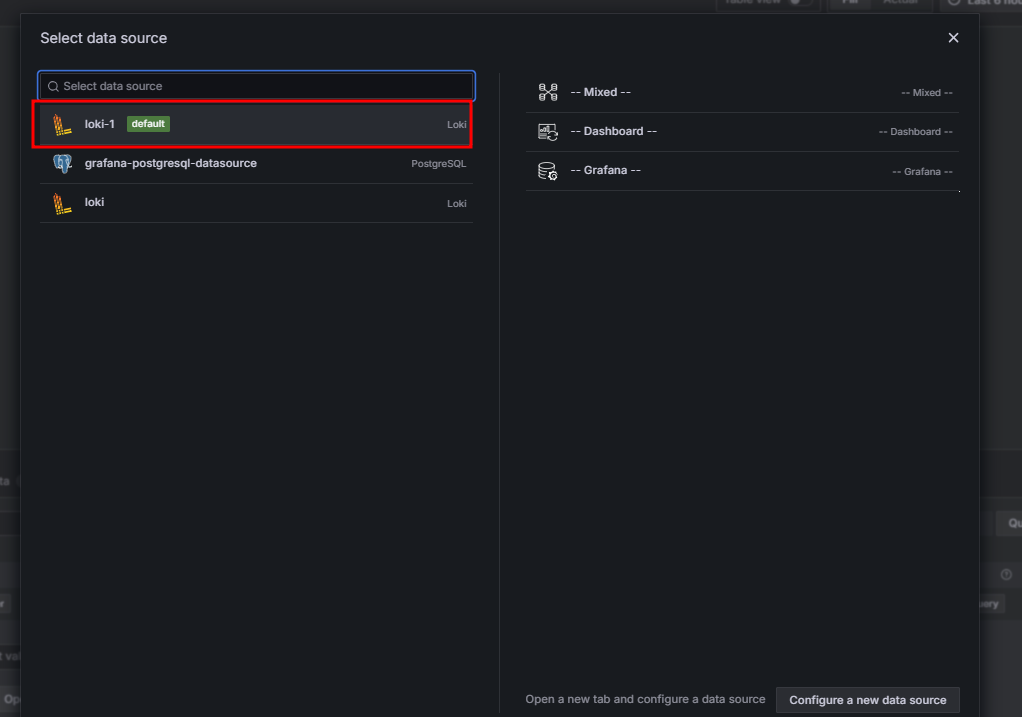Click the right-side -- Grafana -- type label
This screenshot has height=717, width=1022.
point(922,171)
